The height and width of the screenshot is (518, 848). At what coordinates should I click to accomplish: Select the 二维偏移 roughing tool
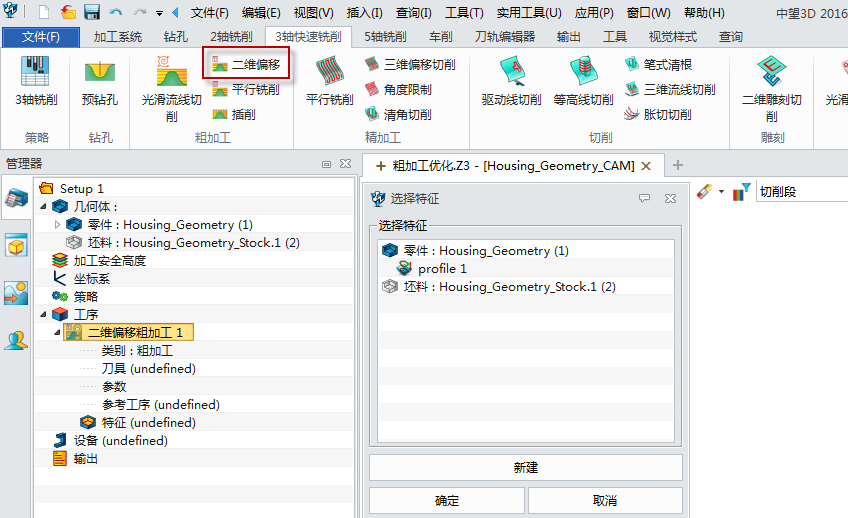pyautogui.click(x=246, y=64)
